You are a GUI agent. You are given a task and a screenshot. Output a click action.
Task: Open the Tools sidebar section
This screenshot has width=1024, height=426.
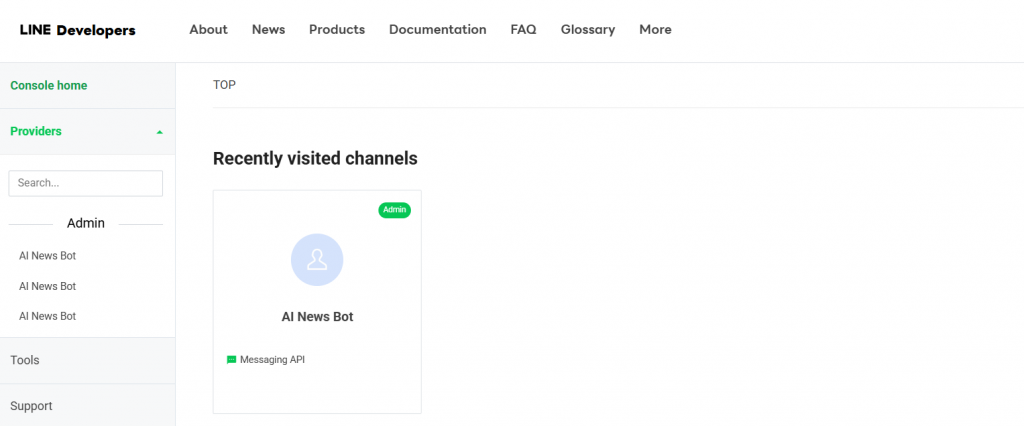pyautogui.click(x=25, y=360)
